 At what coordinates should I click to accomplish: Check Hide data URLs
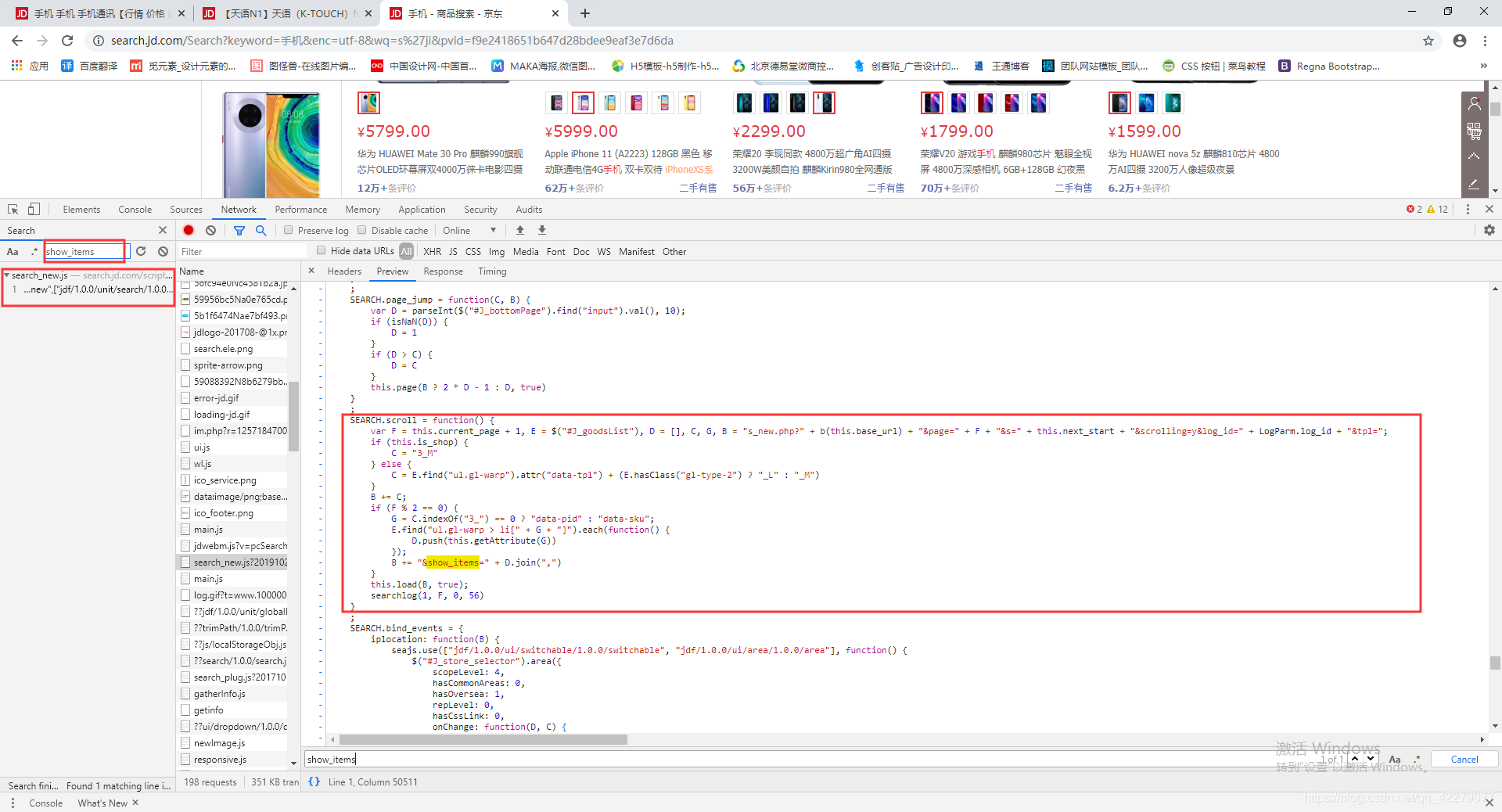(x=321, y=250)
